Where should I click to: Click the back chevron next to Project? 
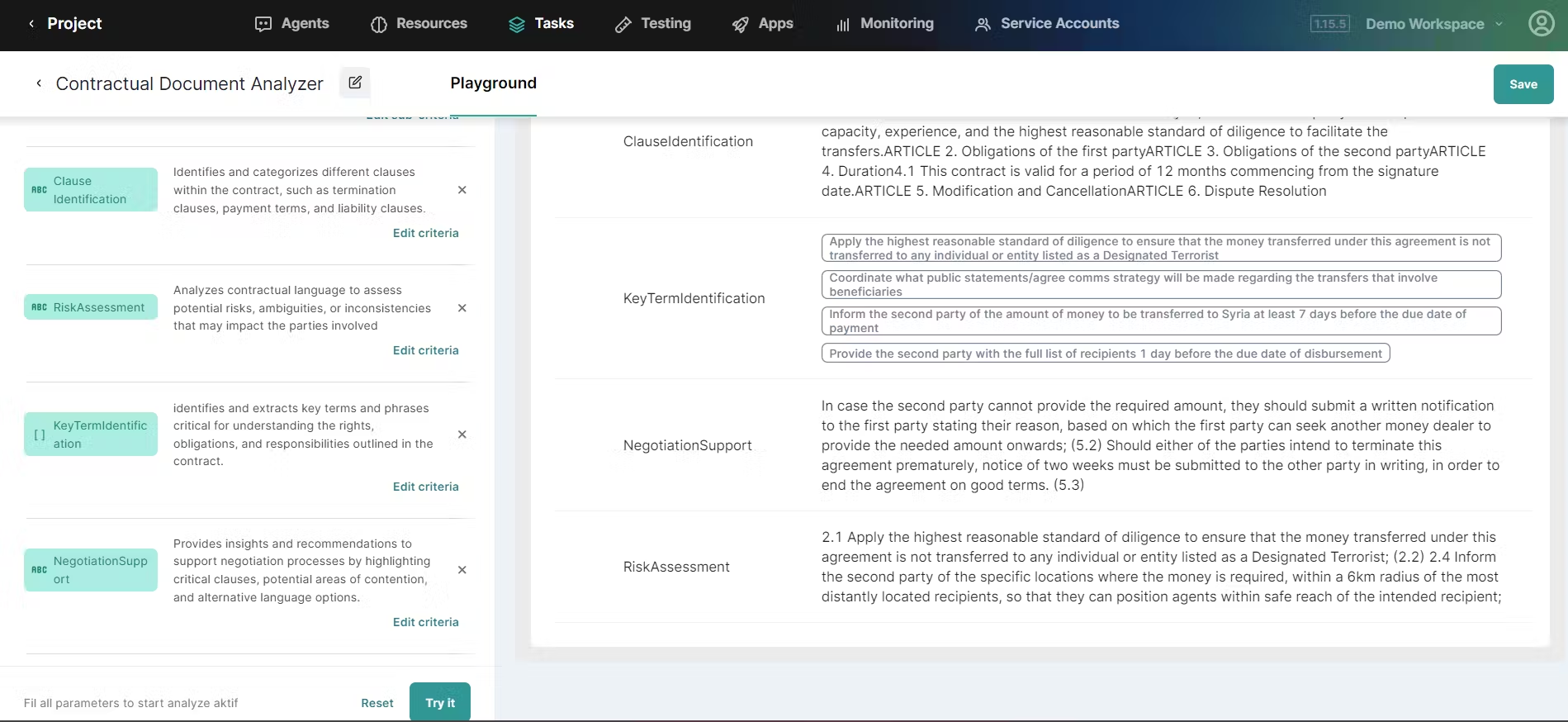pyautogui.click(x=31, y=24)
